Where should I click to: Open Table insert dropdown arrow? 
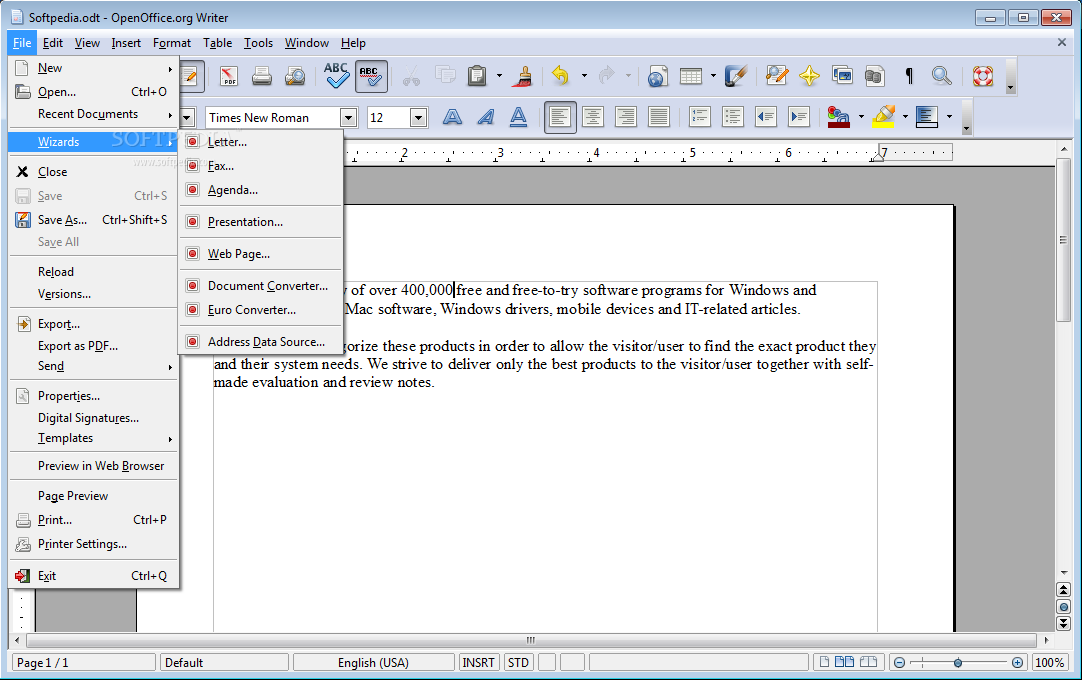(713, 76)
